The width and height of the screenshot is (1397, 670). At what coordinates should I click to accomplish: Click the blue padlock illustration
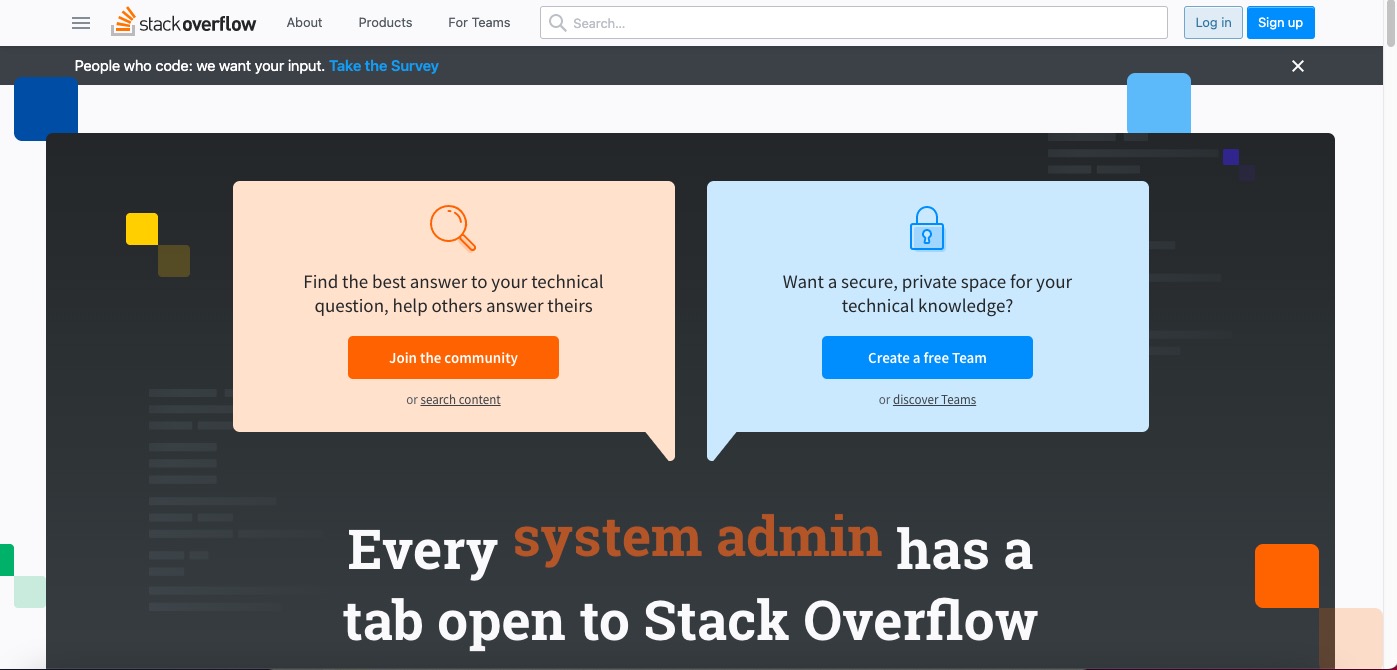click(927, 228)
